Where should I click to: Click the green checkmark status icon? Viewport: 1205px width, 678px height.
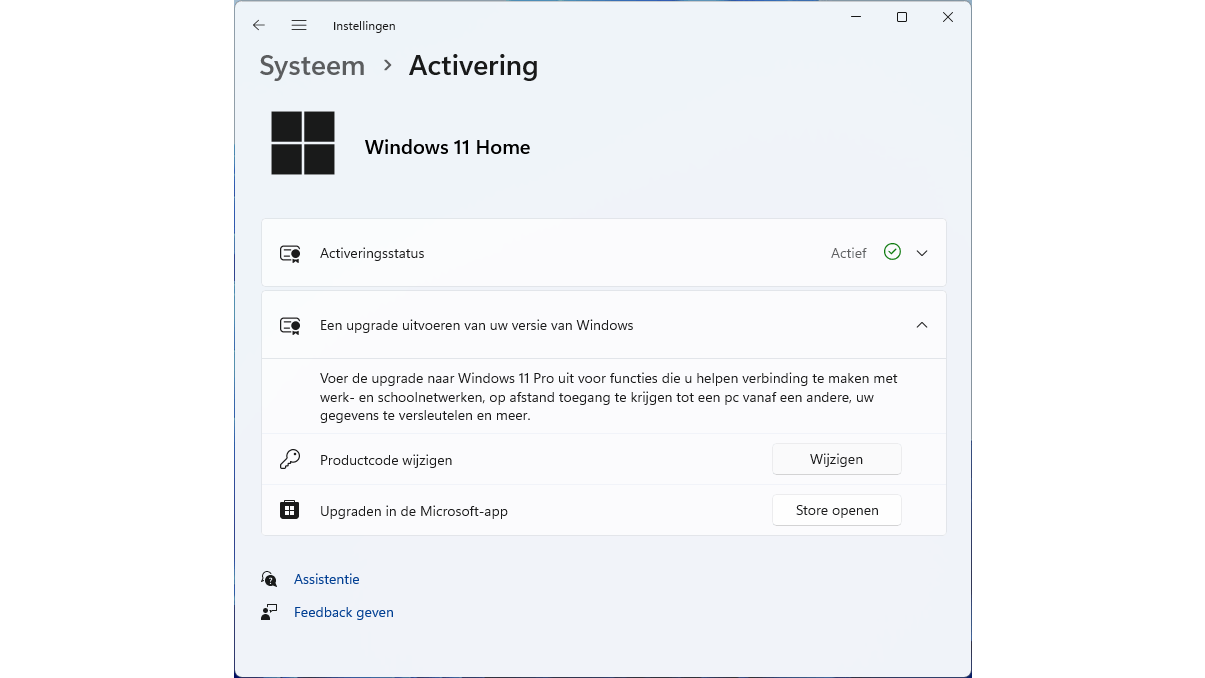click(893, 252)
